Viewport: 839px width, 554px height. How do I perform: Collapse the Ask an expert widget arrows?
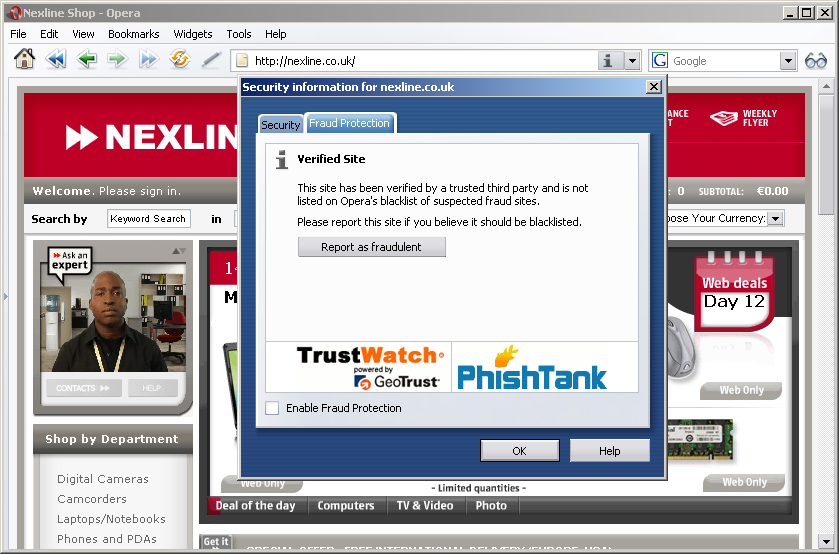pos(179,251)
